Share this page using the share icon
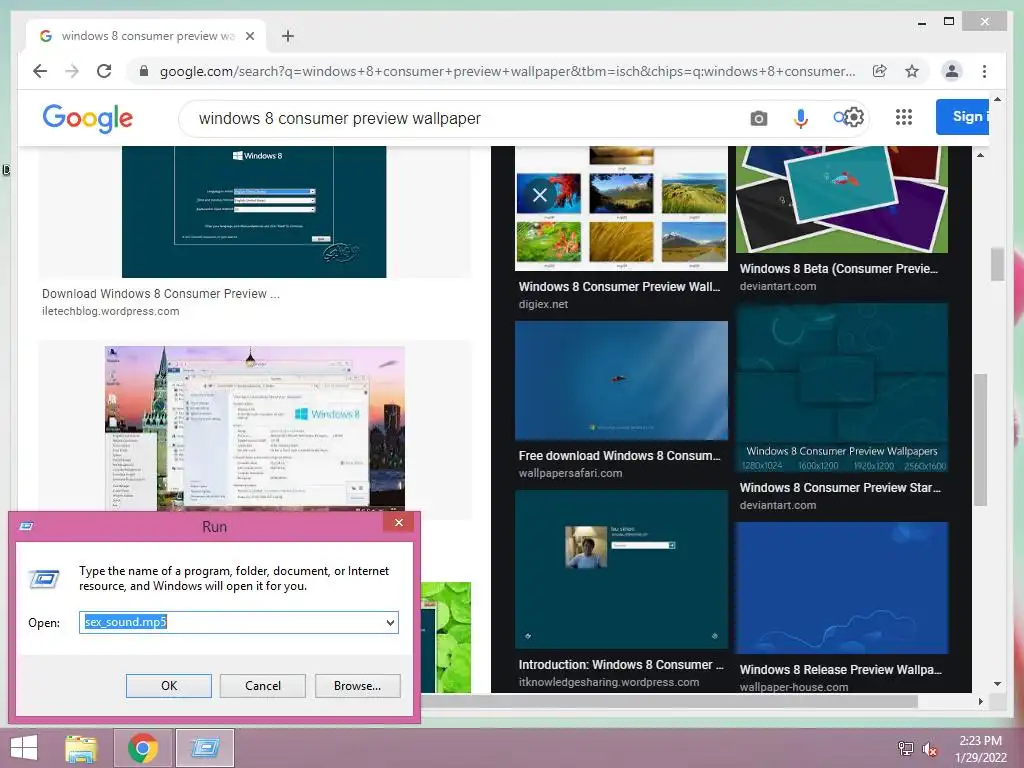Viewport: 1024px width, 768px height. [880, 71]
